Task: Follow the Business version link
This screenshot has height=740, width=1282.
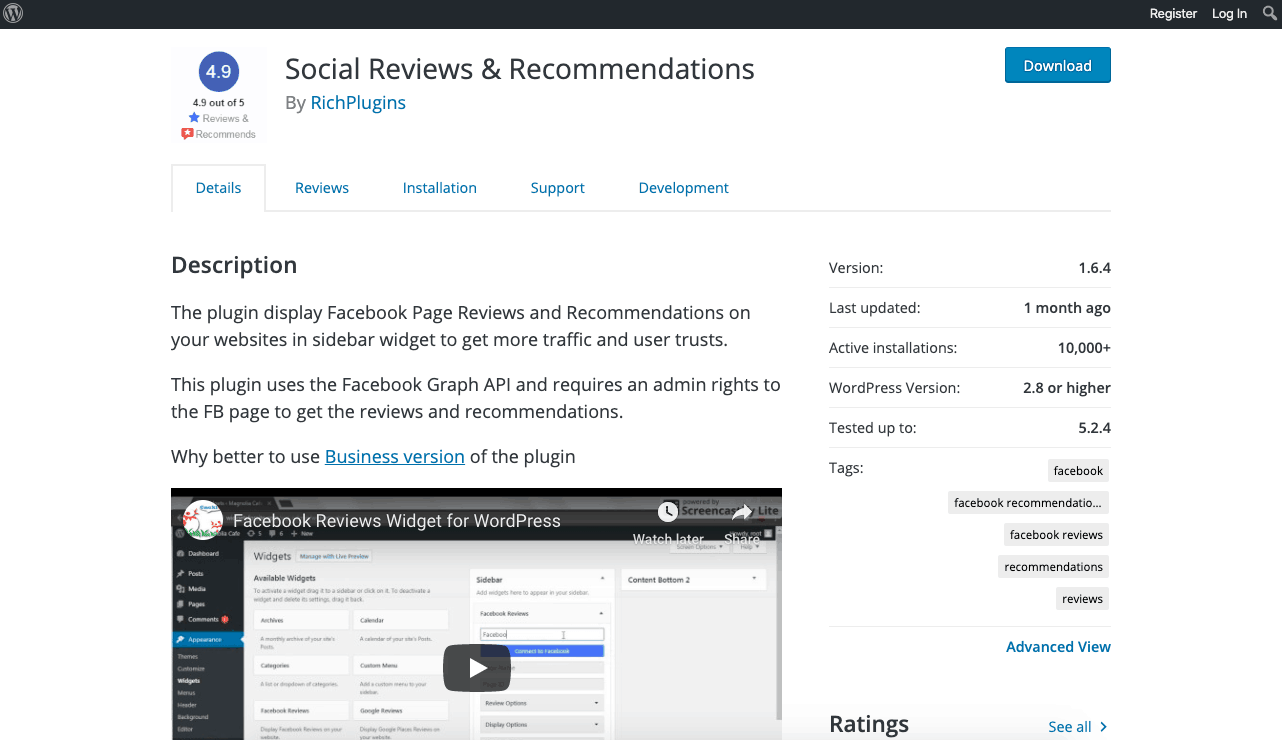Action: [394, 456]
